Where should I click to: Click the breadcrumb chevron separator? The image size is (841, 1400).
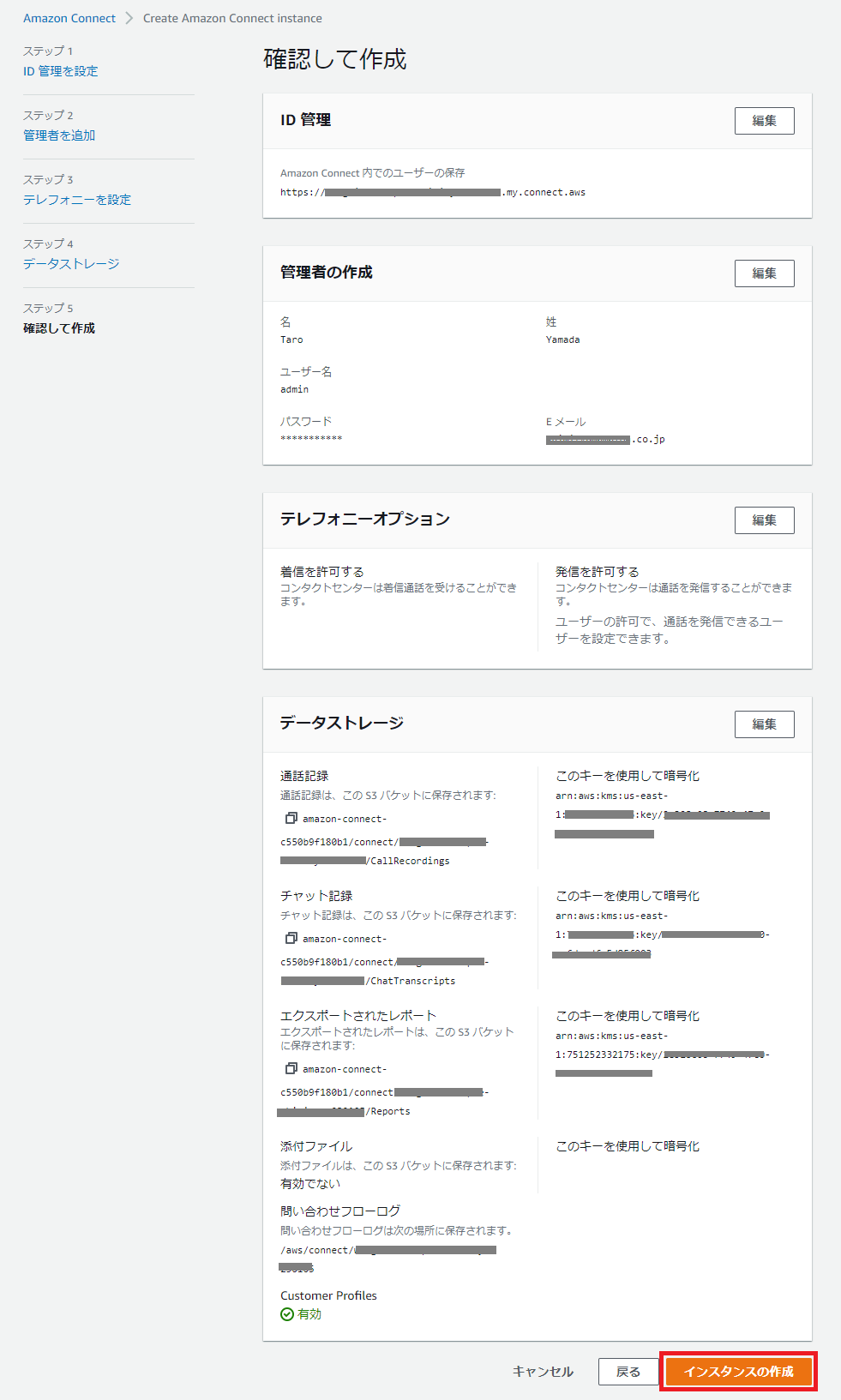pyautogui.click(x=129, y=18)
